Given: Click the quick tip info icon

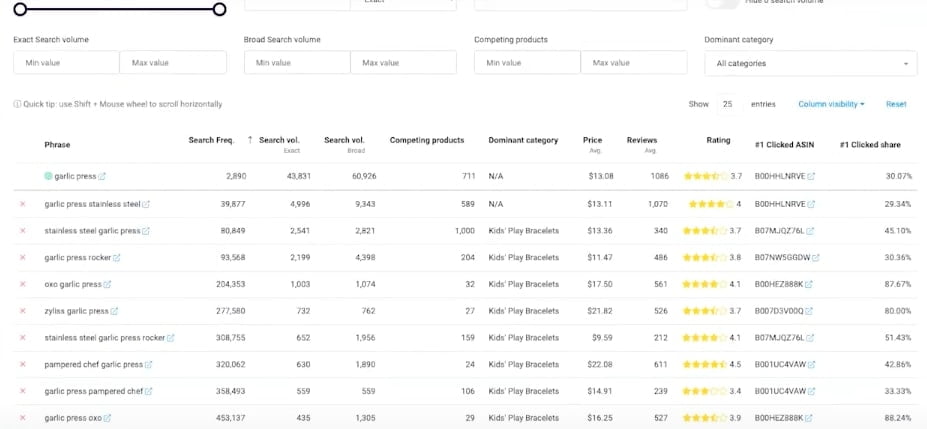Looking at the screenshot, I should pos(17,105).
